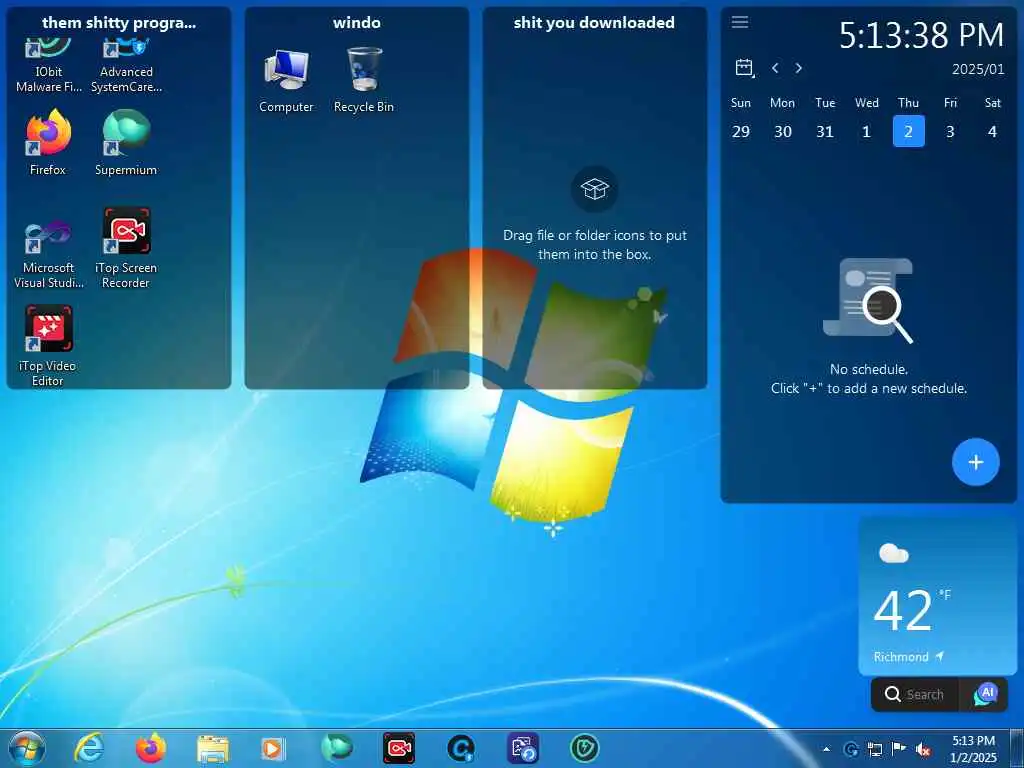1024x768 pixels.
Task: Select Saturday 4 in the calendar
Action: (992, 131)
